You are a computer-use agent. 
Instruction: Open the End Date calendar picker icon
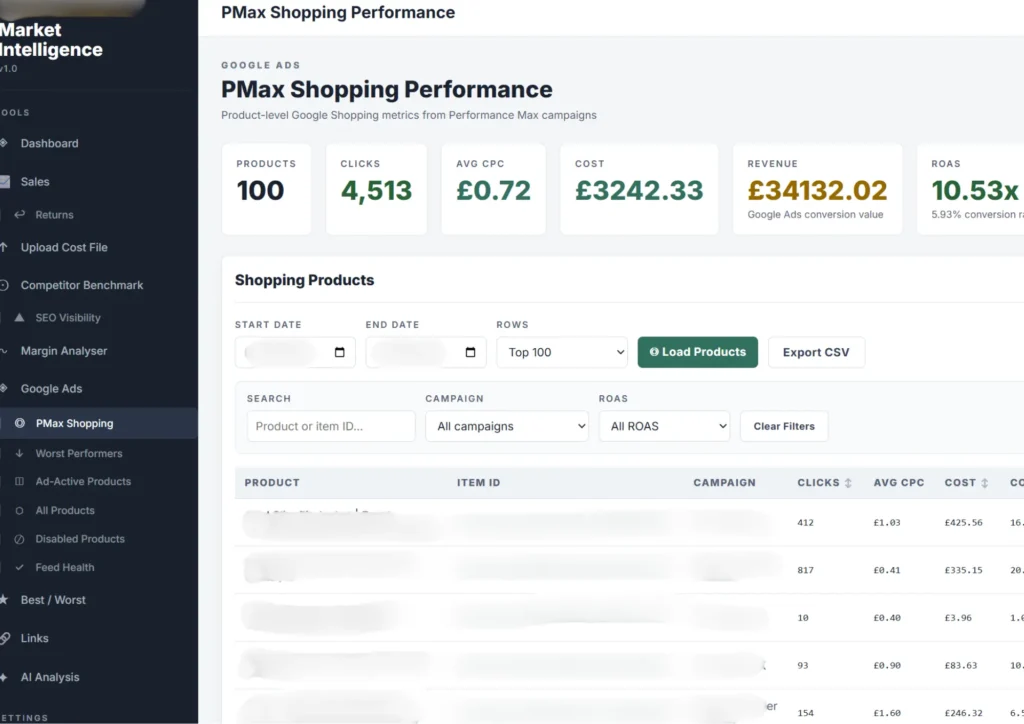(470, 353)
